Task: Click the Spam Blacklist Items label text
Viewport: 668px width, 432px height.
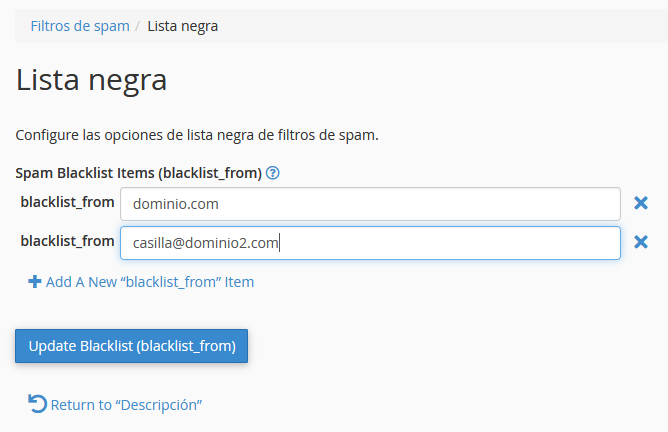Action: [x=138, y=173]
